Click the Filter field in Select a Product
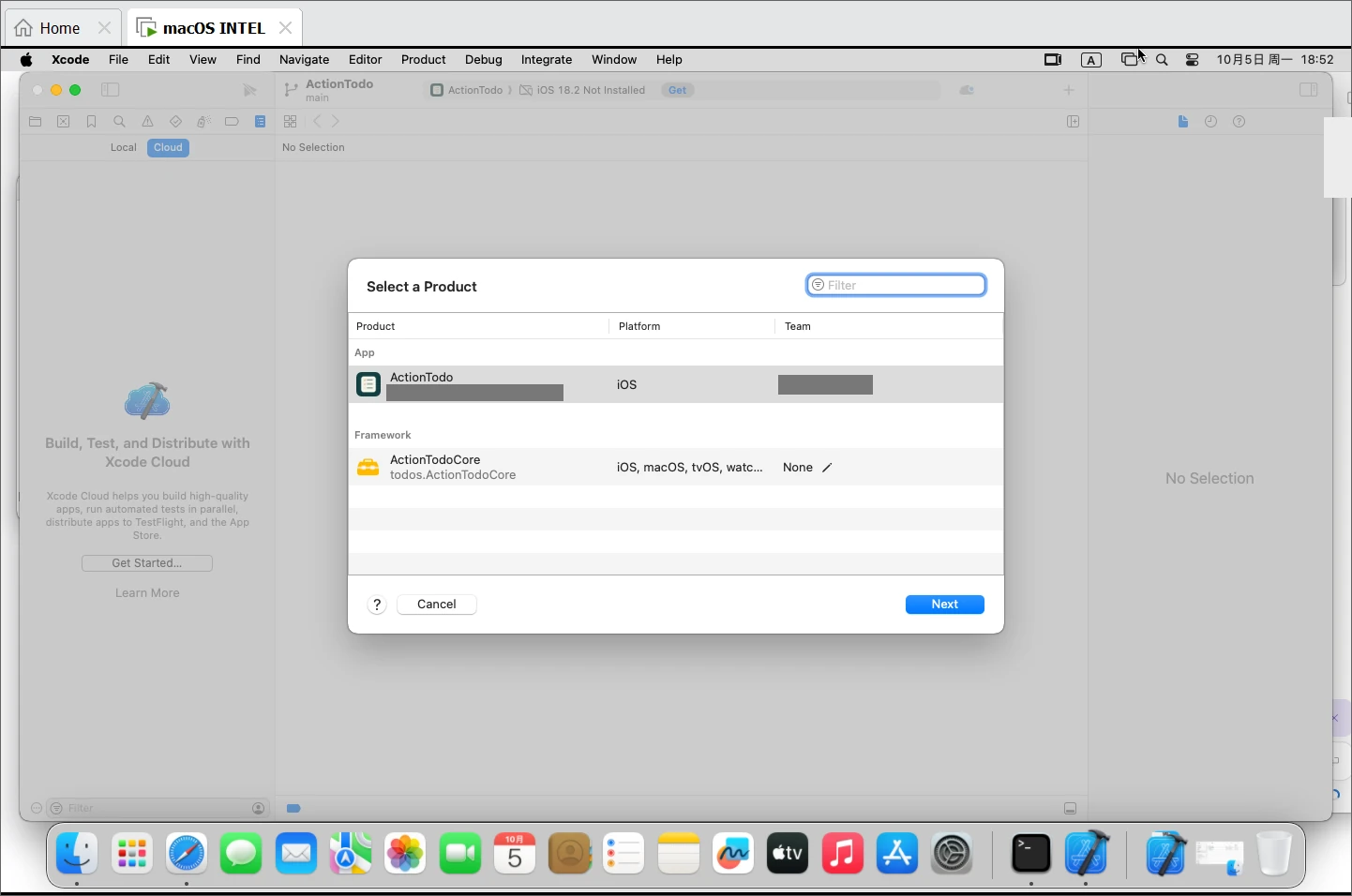 (896, 286)
